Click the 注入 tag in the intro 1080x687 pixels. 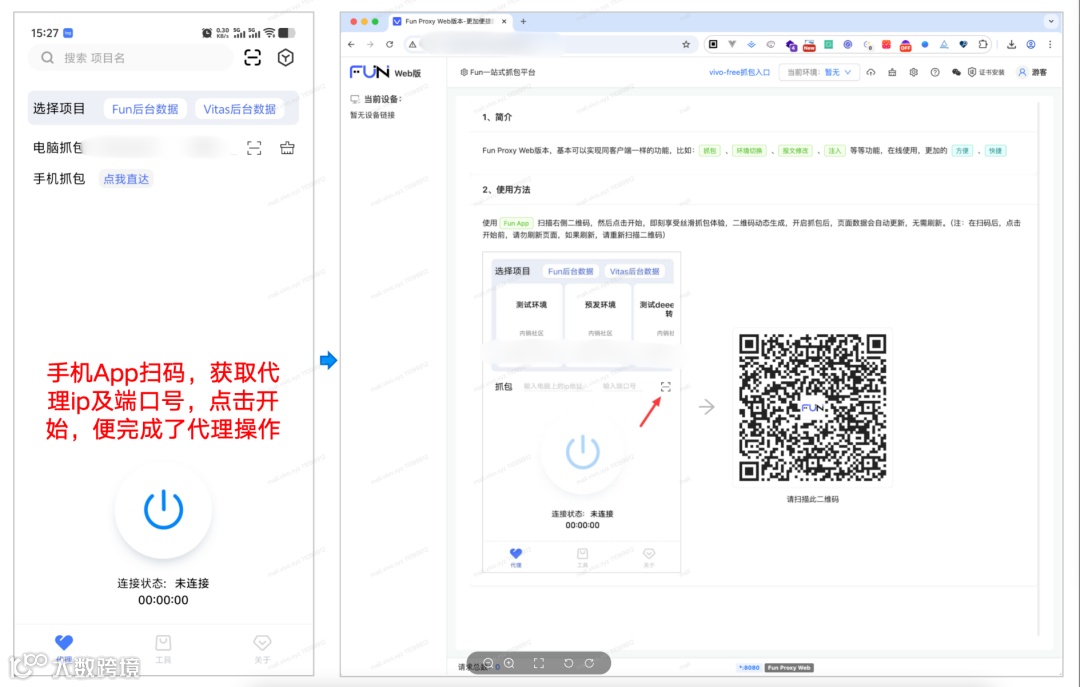pyautogui.click(x=834, y=151)
